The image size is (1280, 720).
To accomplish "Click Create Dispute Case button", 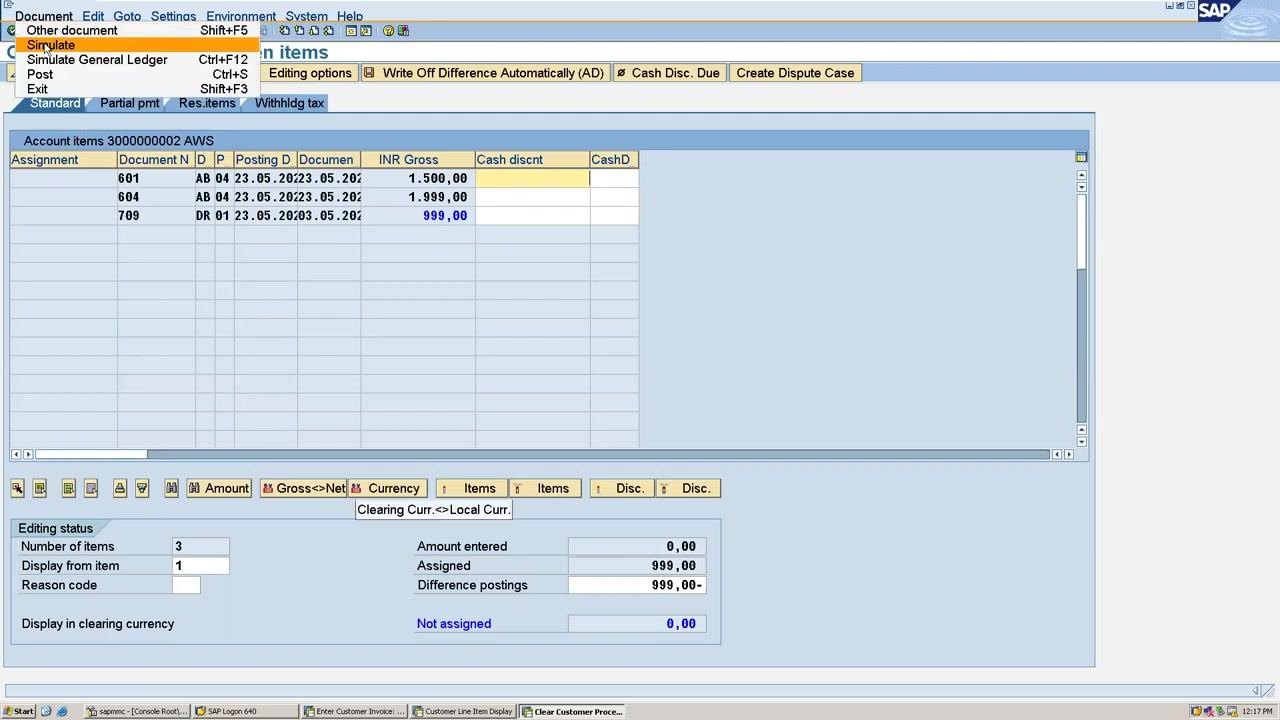I will pos(795,73).
